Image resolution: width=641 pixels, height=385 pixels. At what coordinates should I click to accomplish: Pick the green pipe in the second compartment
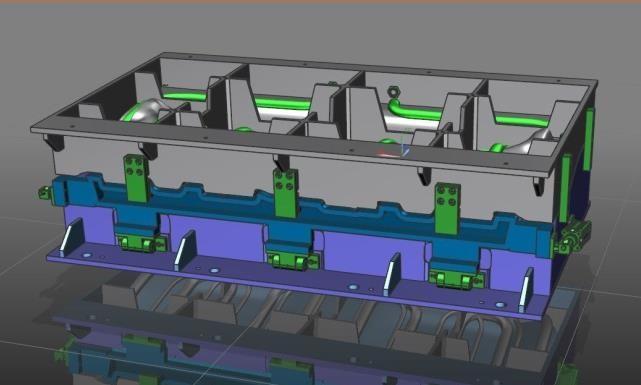[x=282, y=103]
